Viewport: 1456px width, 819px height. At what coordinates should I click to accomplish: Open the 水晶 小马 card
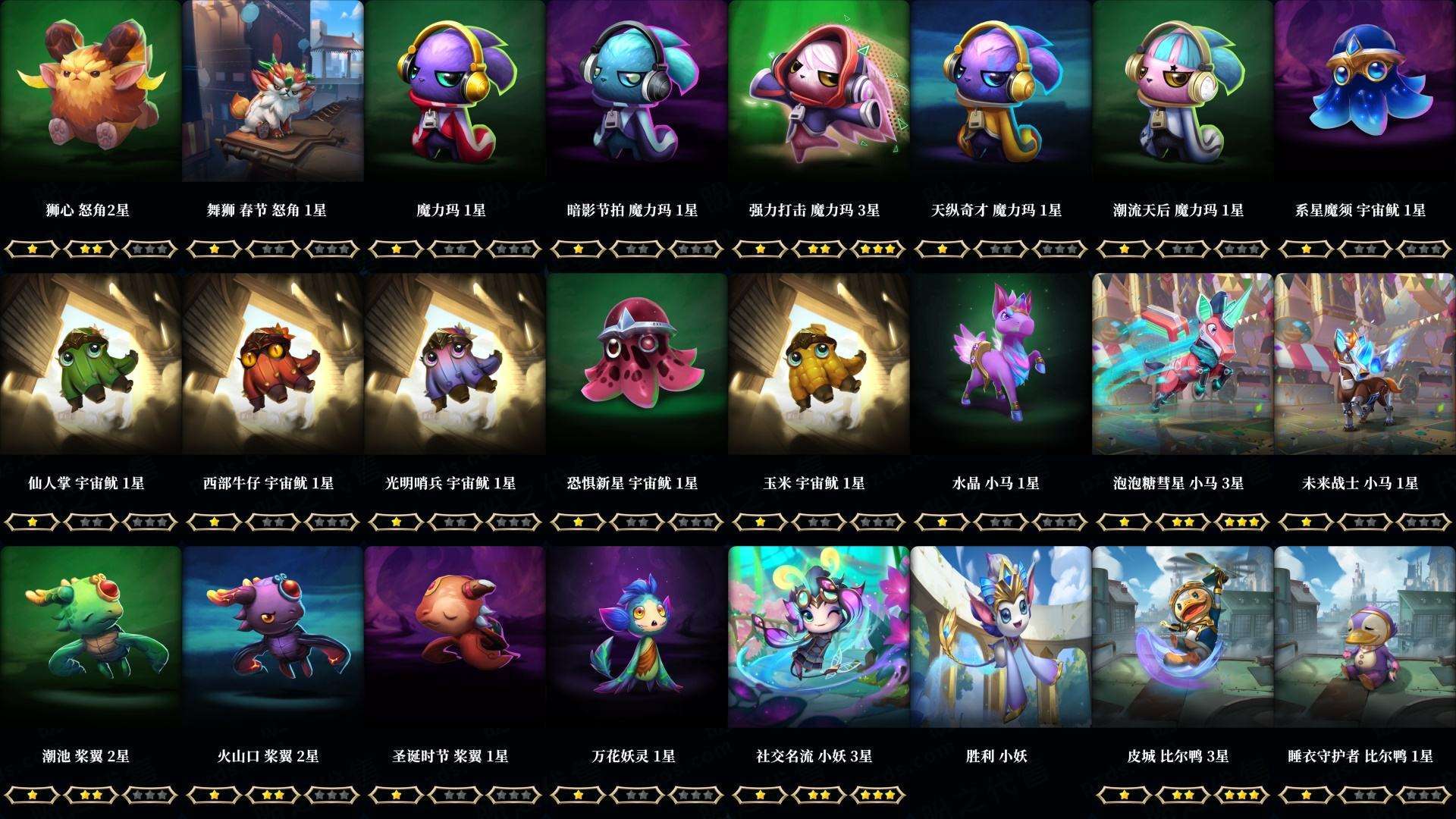pos(1001,364)
